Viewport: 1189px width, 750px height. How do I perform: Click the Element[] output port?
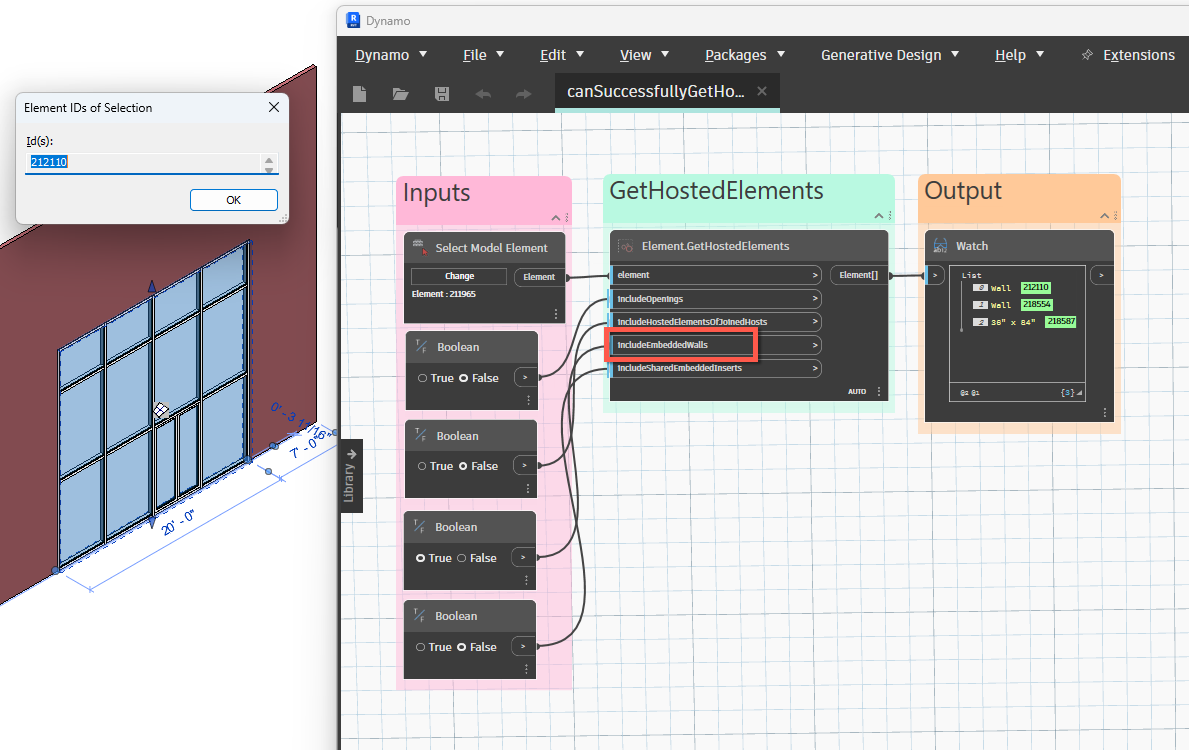(x=859, y=275)
